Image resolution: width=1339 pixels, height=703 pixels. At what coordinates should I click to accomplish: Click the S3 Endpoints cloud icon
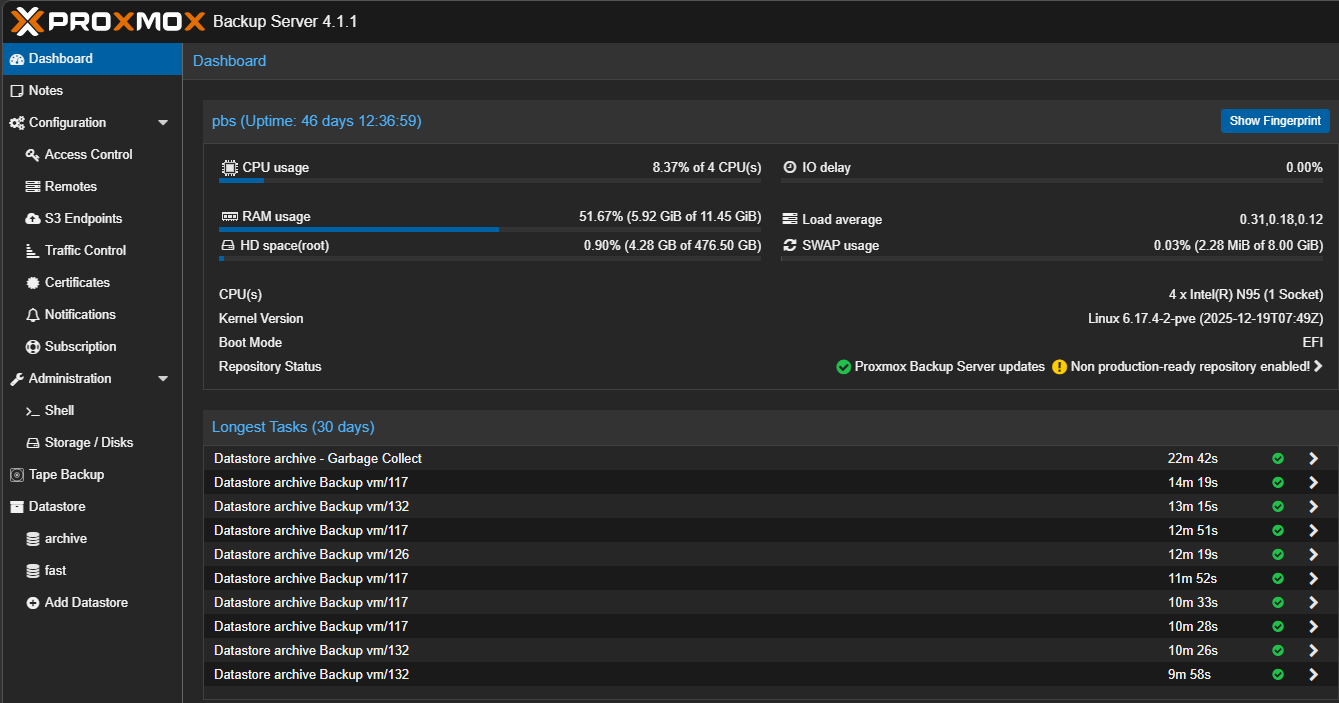click(33, 219)
